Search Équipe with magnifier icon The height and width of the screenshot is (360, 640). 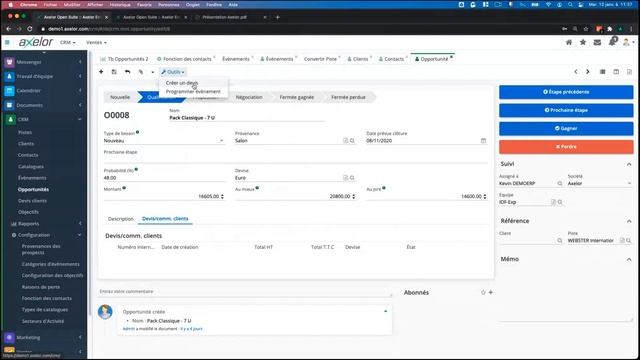560,202
